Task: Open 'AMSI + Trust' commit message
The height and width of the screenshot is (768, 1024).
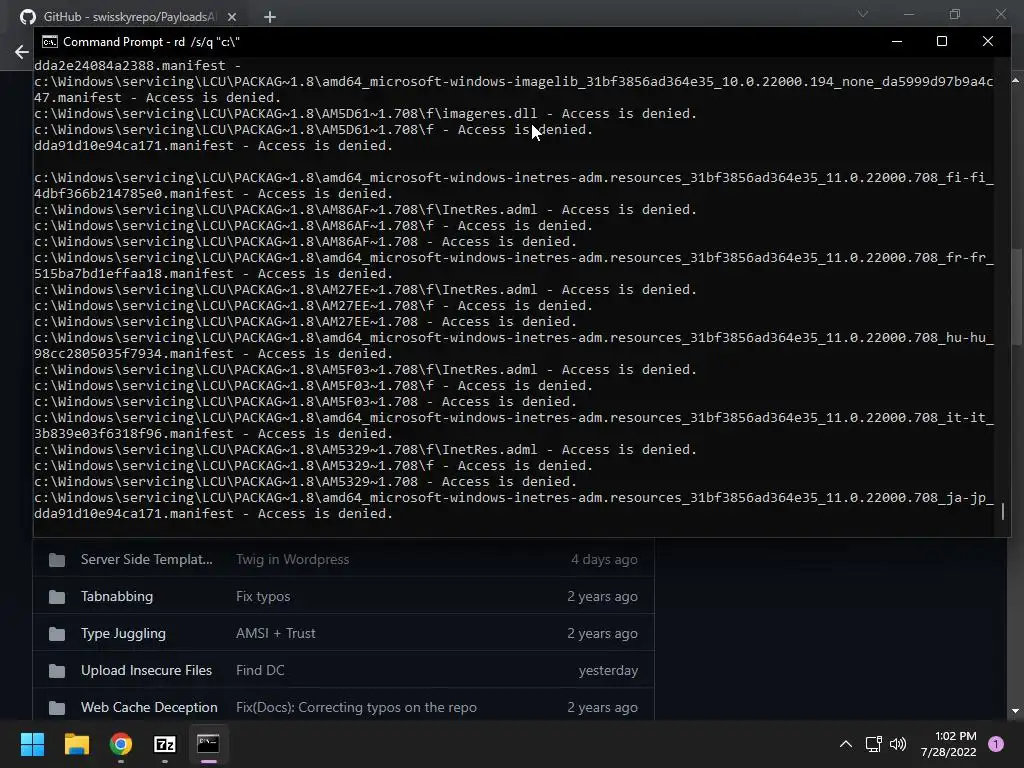Action: click(276, 633)
